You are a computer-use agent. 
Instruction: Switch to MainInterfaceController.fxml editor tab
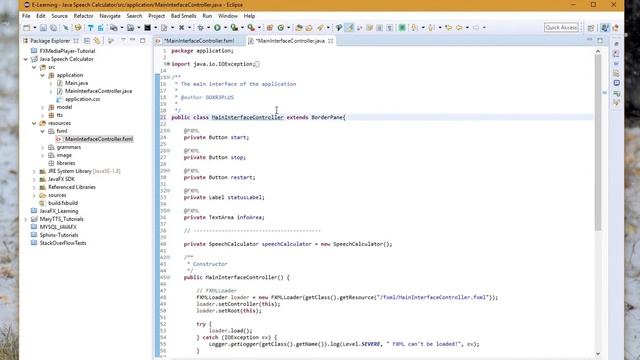pos(199,41)
